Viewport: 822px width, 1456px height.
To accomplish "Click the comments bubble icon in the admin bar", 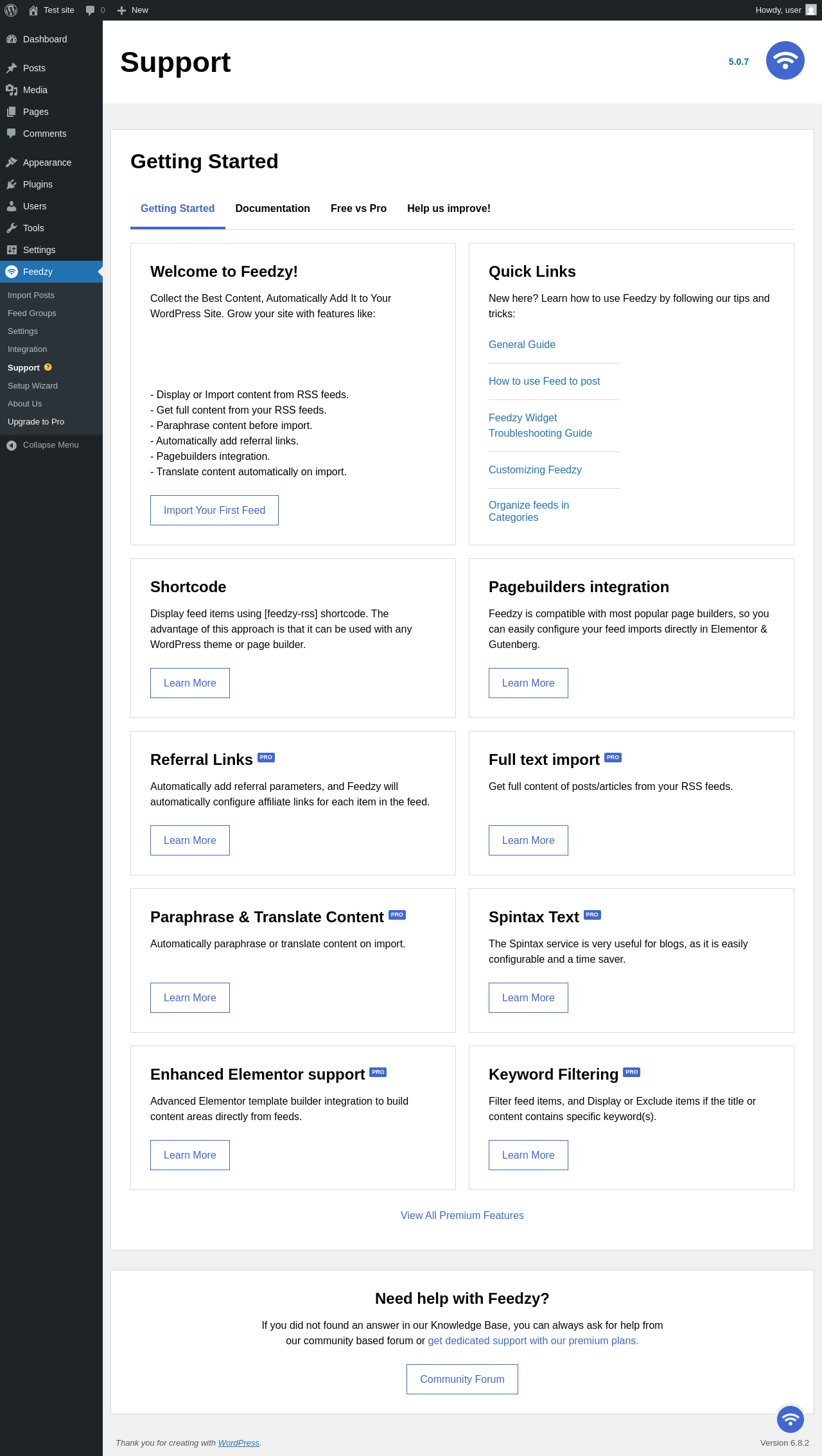I will coord(90,10).
